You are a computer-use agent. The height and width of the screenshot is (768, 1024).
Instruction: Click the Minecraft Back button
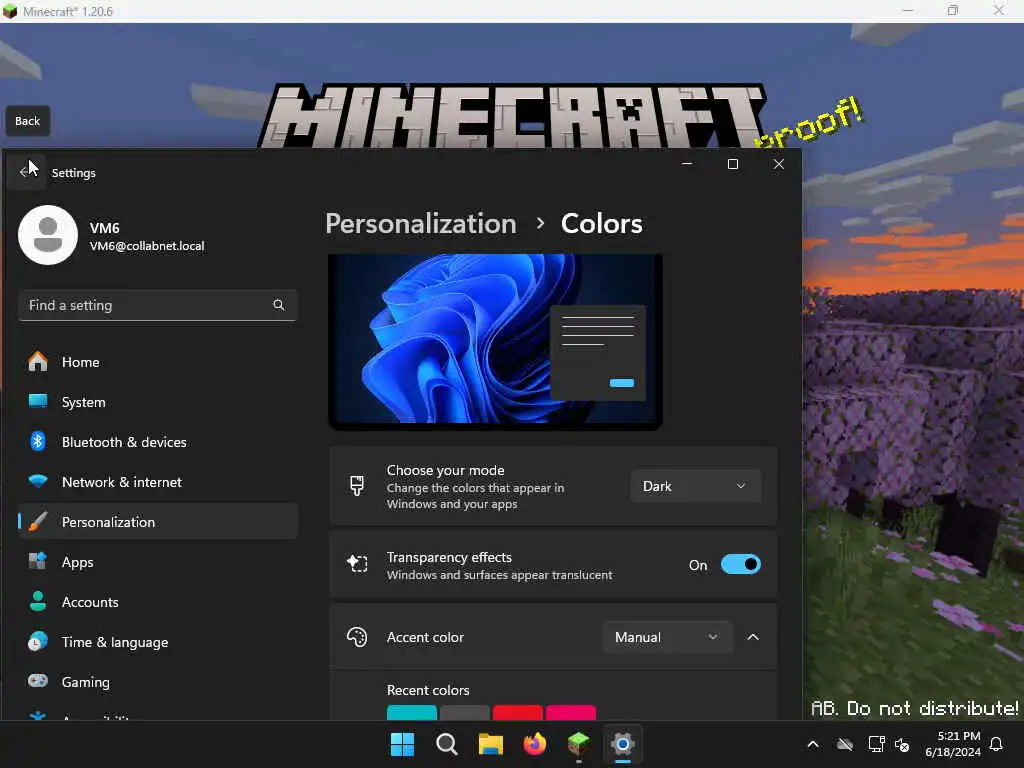tap(27, 121)
